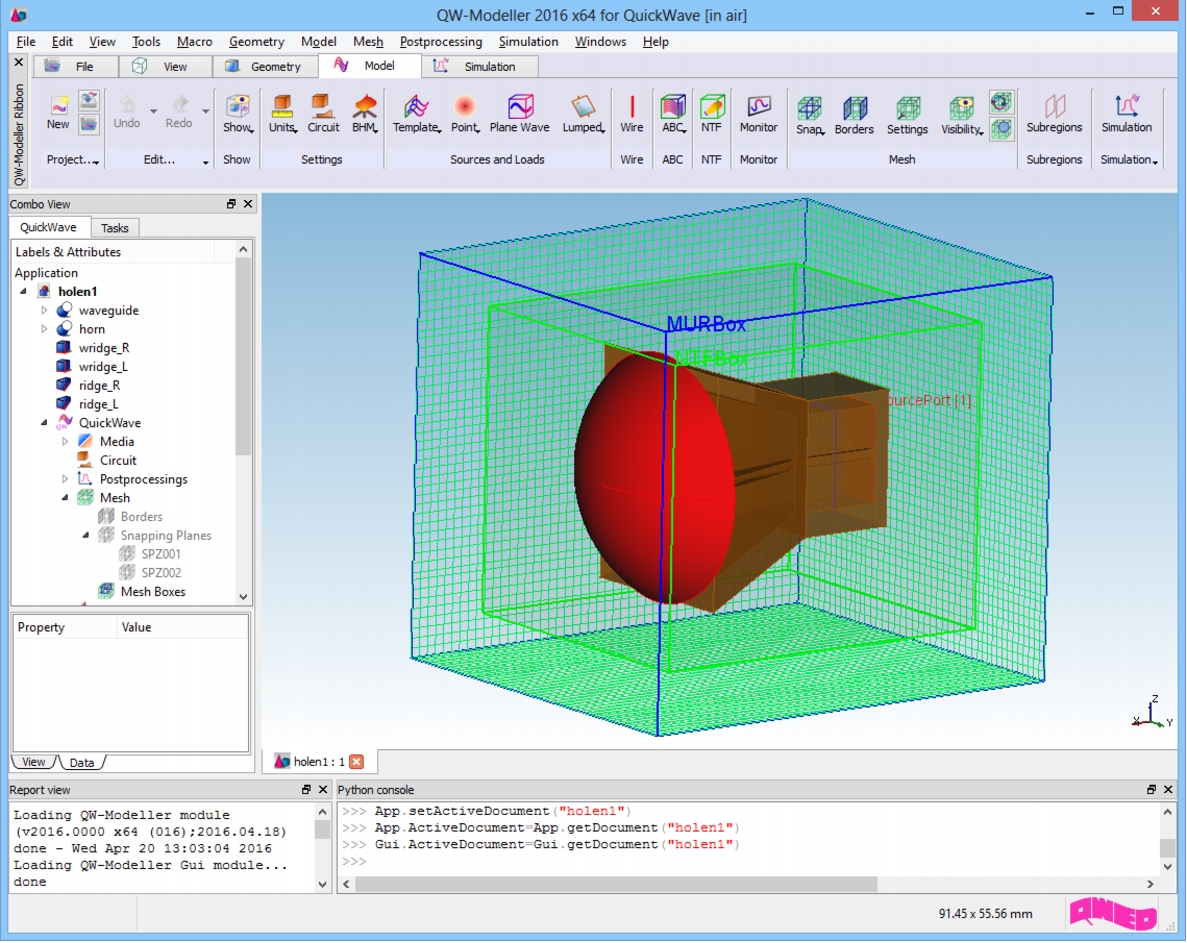Select the Mesh Boxes tree item

pyautogui.click(x=153, y=592)
